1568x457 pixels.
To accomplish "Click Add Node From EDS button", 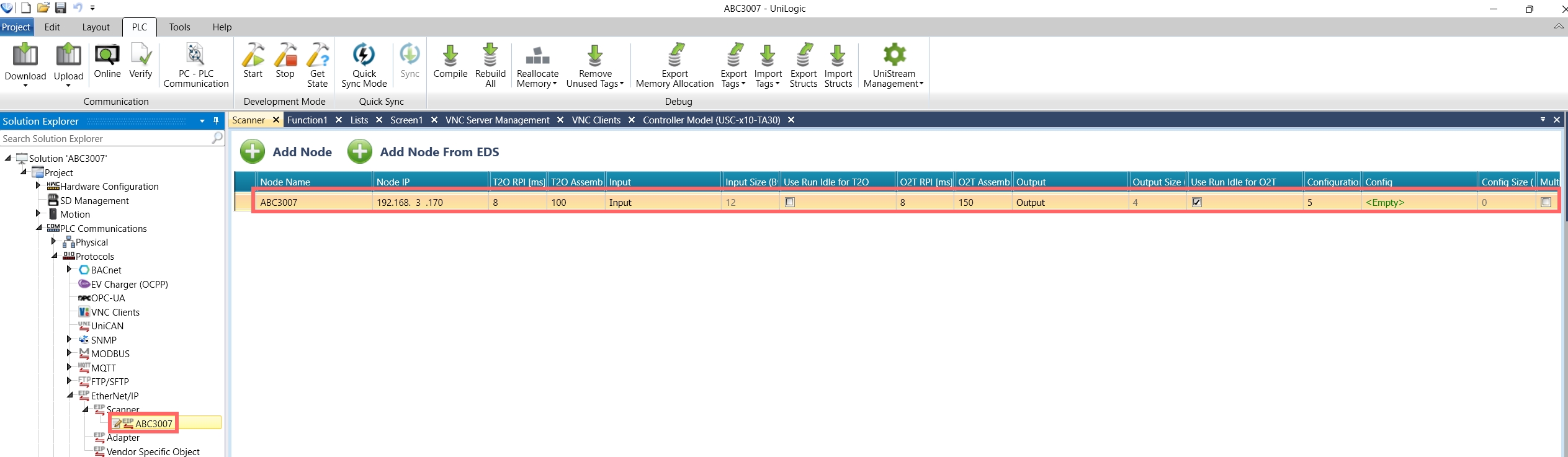I will [x=423, y=152].
